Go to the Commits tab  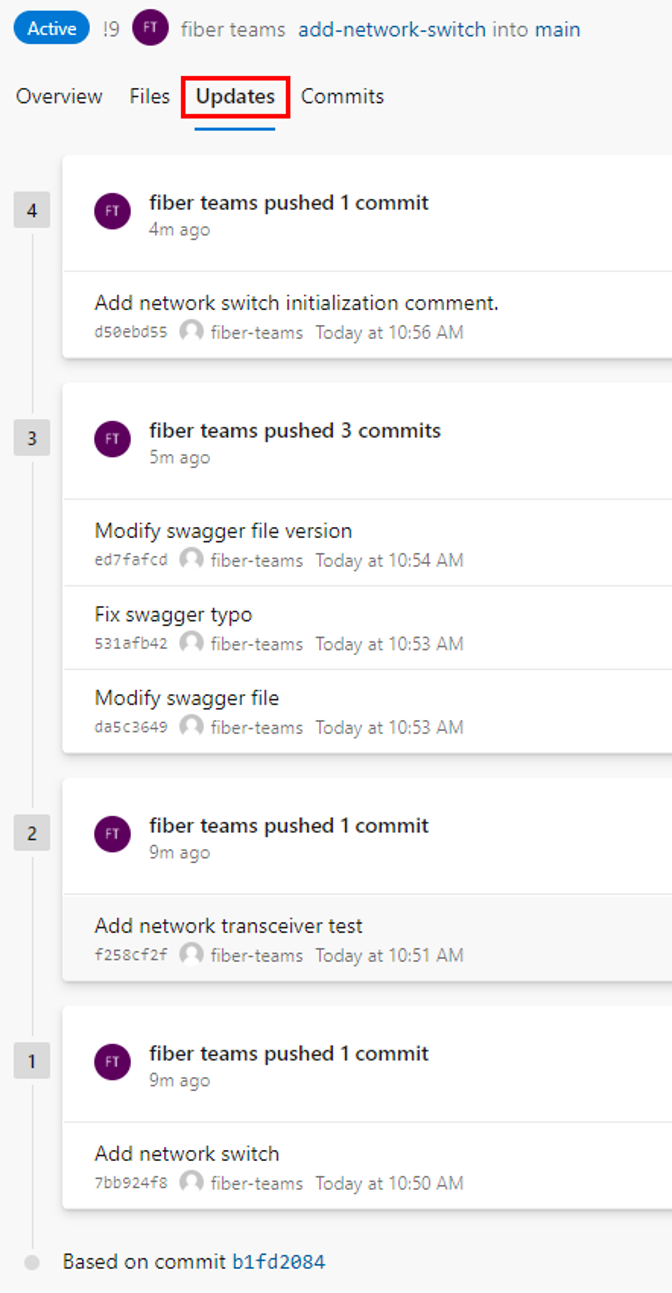click(x=342, y=97)
